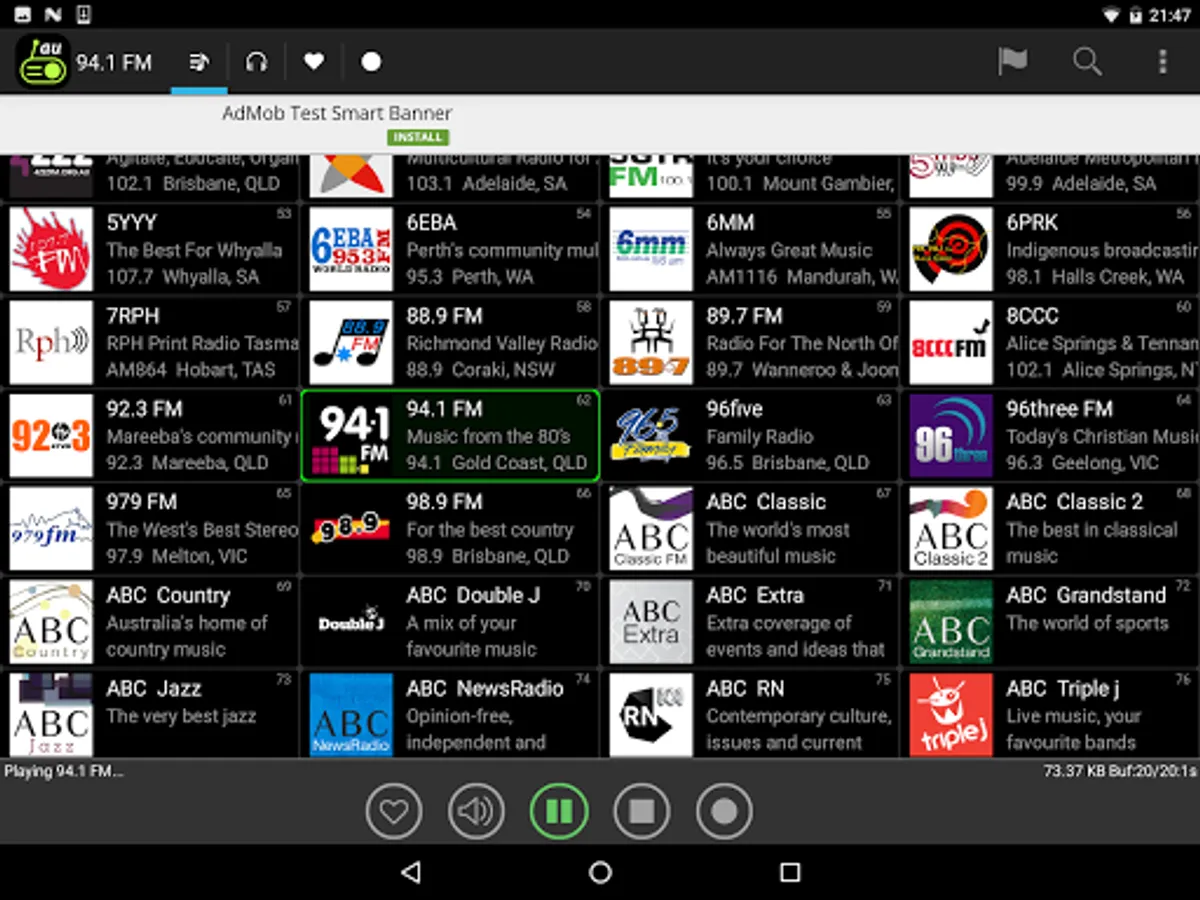Tap 'AM864 Hobart, TAS' text
This screenshot has height=900, width=1200.
(x=190, y=370)
